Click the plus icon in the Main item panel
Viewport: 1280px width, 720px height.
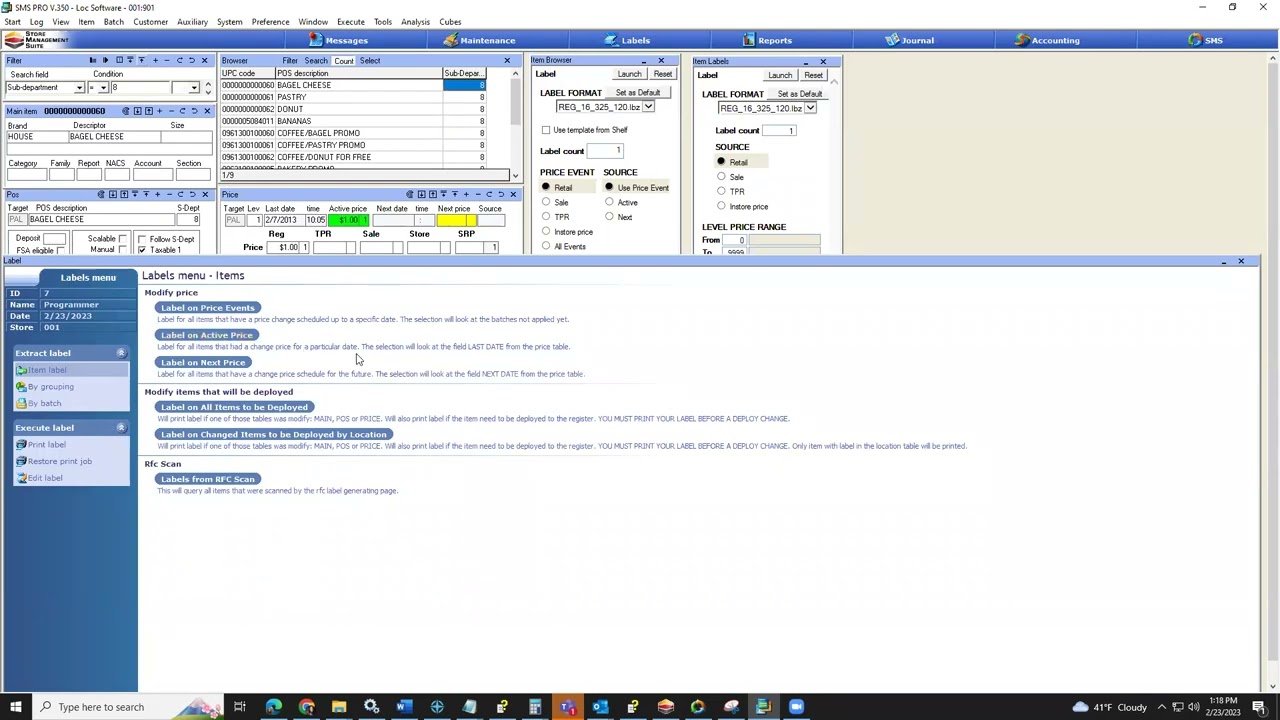157,111
